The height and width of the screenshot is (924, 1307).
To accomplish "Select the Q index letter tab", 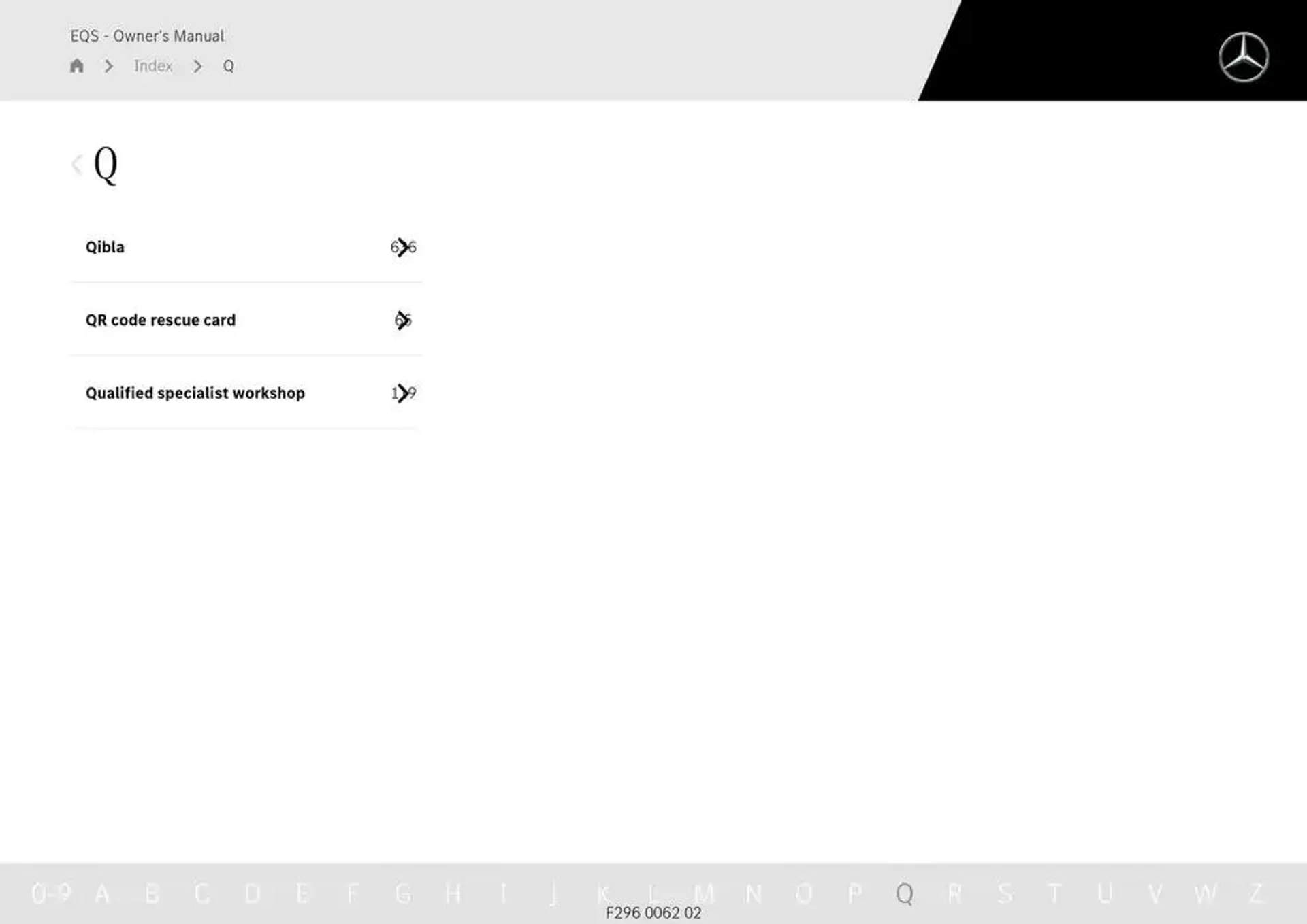I will point(906,892).
